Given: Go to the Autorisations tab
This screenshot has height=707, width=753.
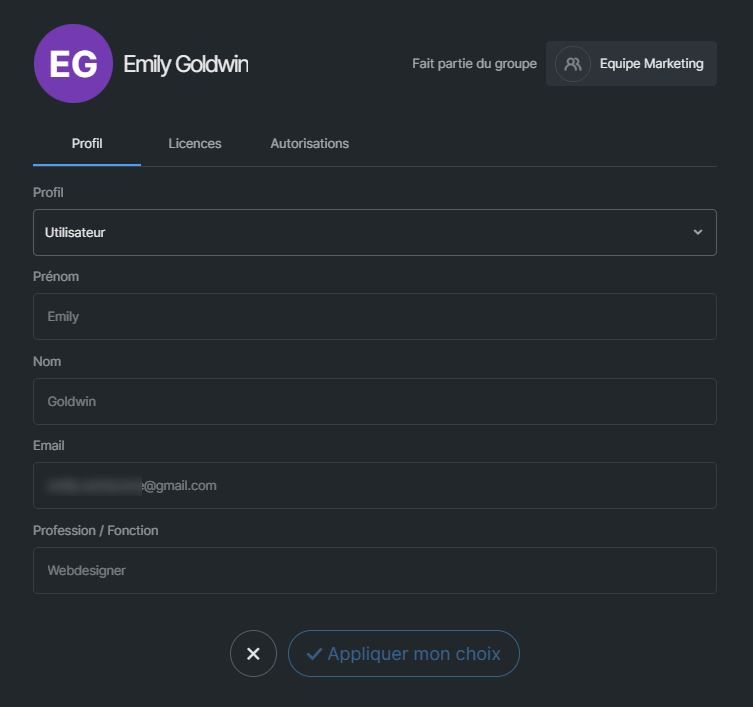Looking at the screenshot, I should pos(310,143).
